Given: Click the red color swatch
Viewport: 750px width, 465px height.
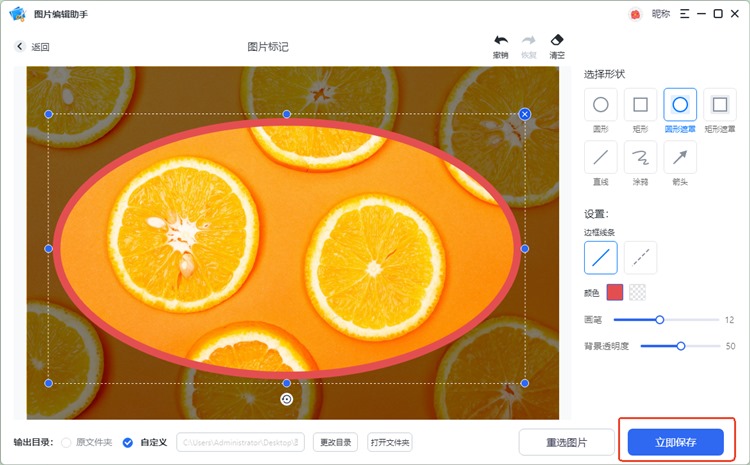Looking at the screenshot, I should tap(615, 292).
